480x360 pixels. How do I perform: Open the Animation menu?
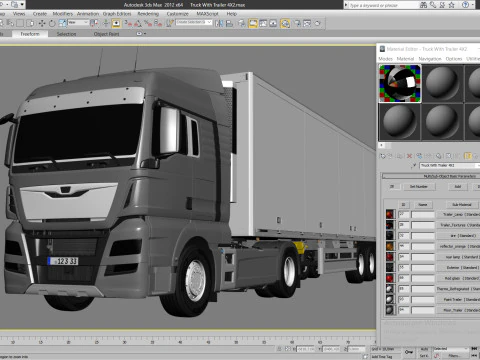pyautogui.click(x=88, y=14)
